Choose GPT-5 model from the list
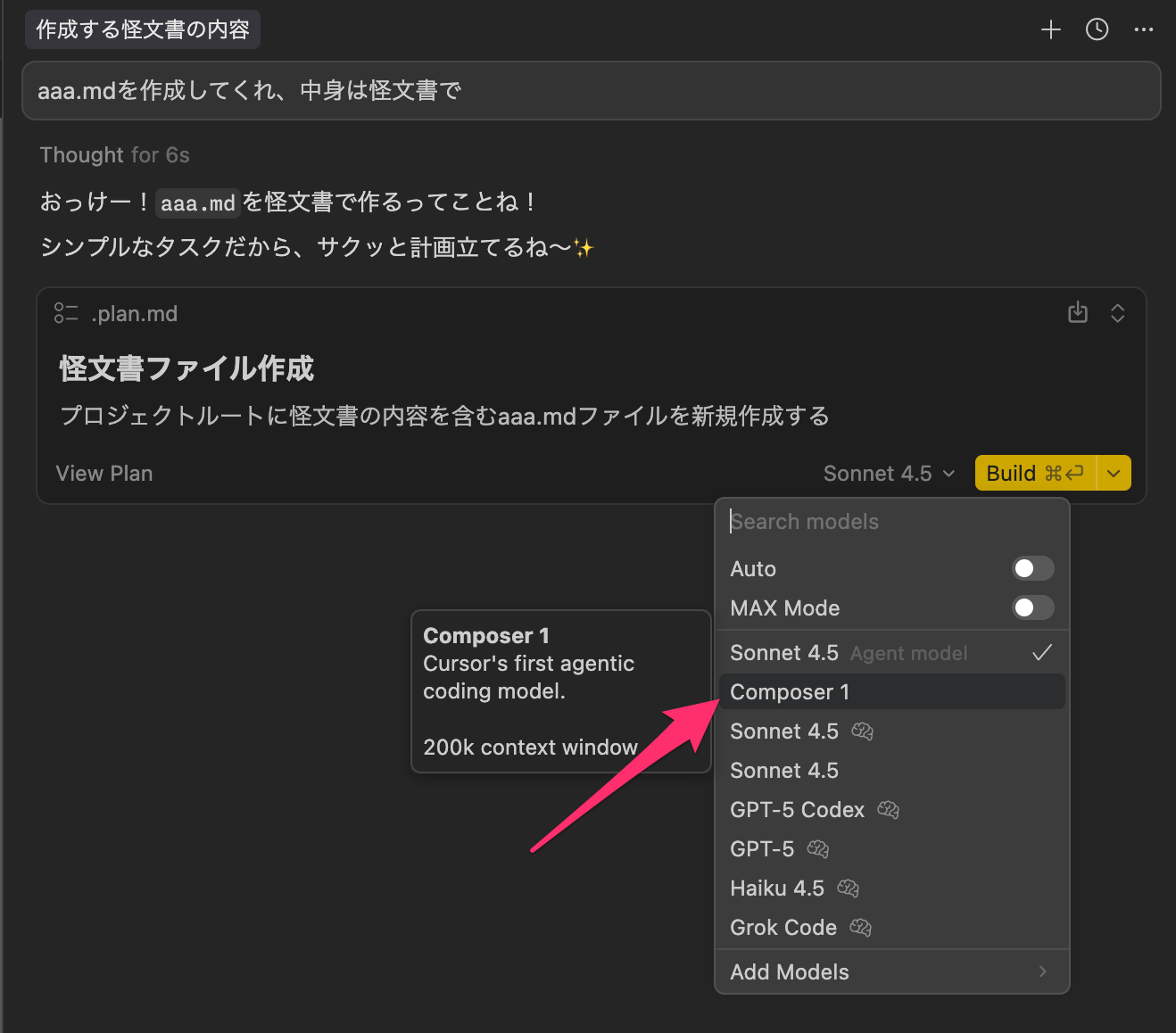Viewport: 1176px width, 1033px height. coord(762,849)
